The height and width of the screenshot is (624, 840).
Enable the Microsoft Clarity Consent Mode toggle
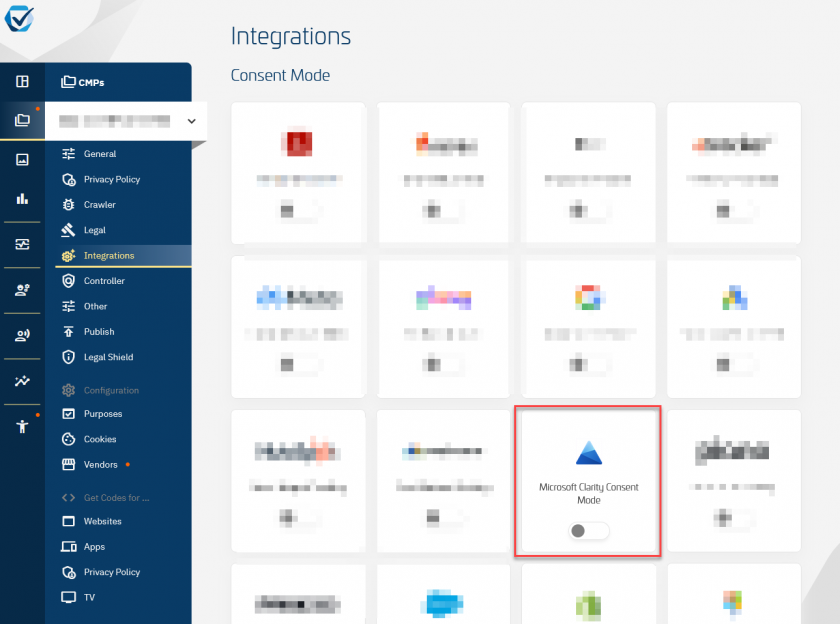click(x=589, y=531)
